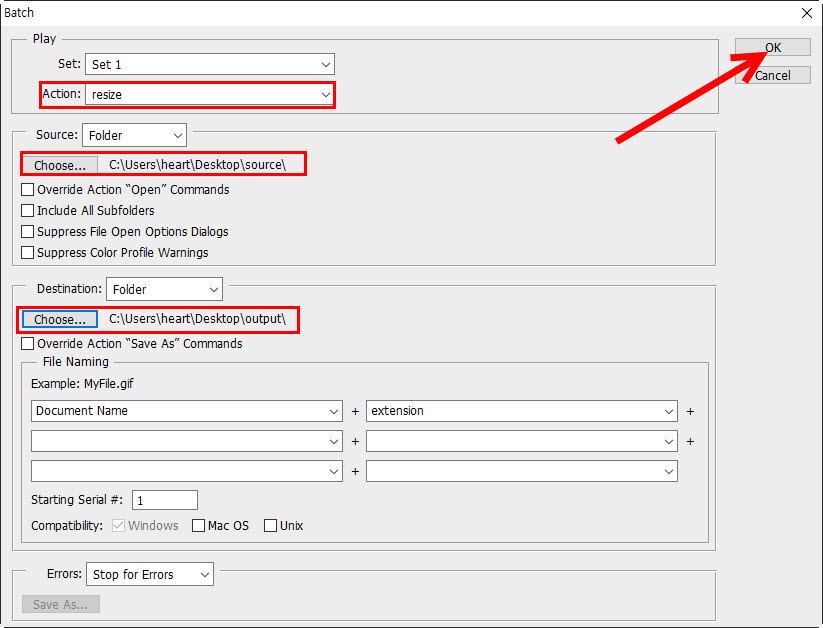
Task: Click the Cancel button
Action: (x=773, y=76)
